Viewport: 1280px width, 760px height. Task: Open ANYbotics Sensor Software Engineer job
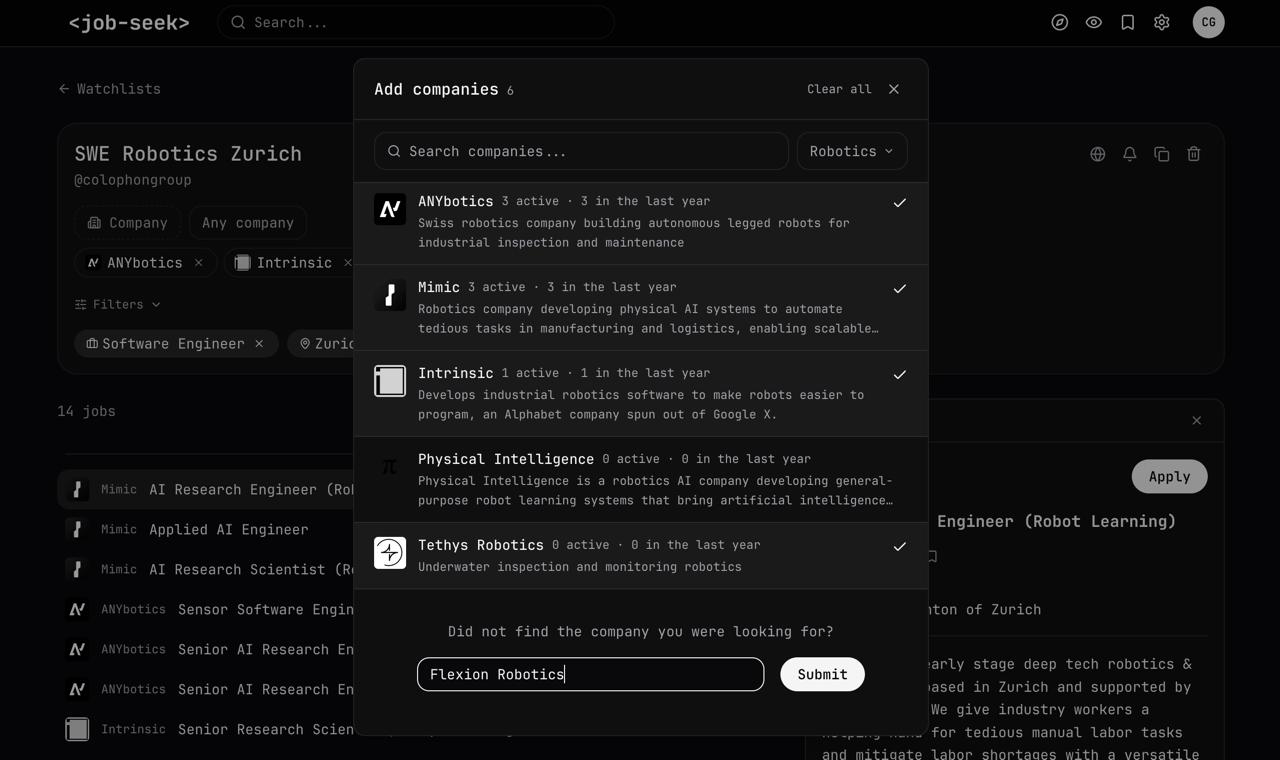206,609
